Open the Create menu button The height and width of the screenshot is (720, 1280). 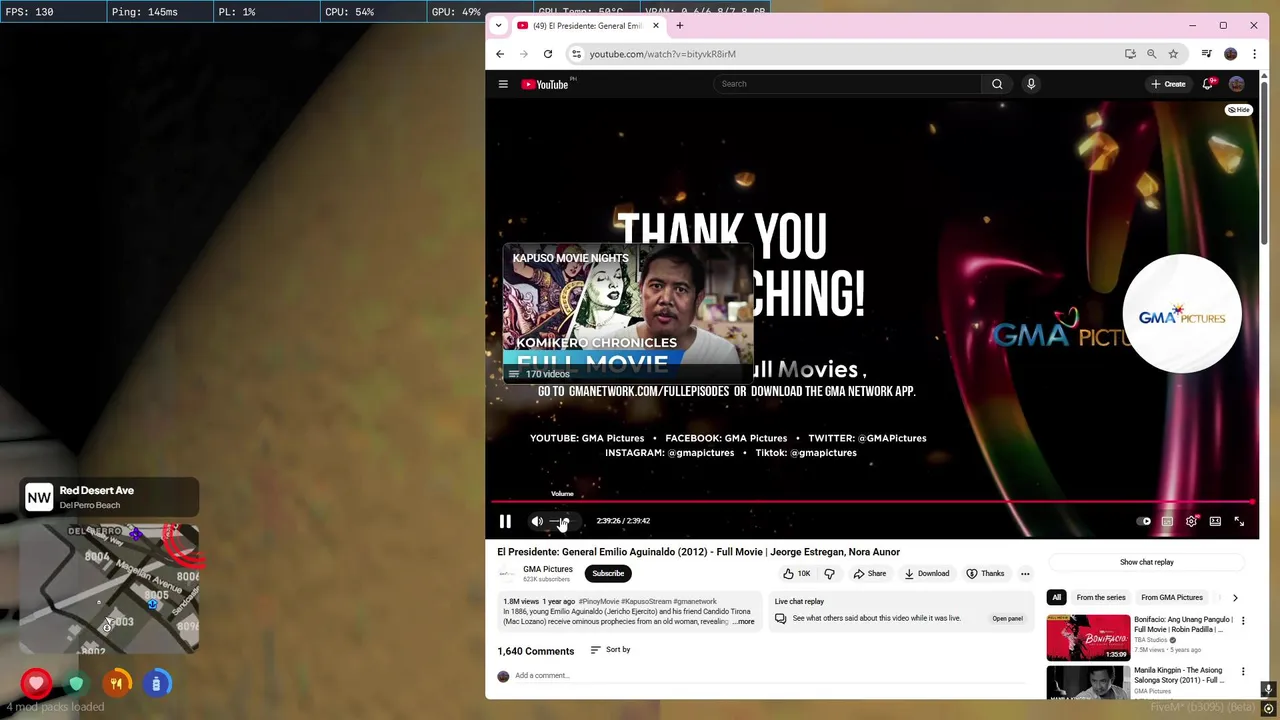click(1168, 84)
